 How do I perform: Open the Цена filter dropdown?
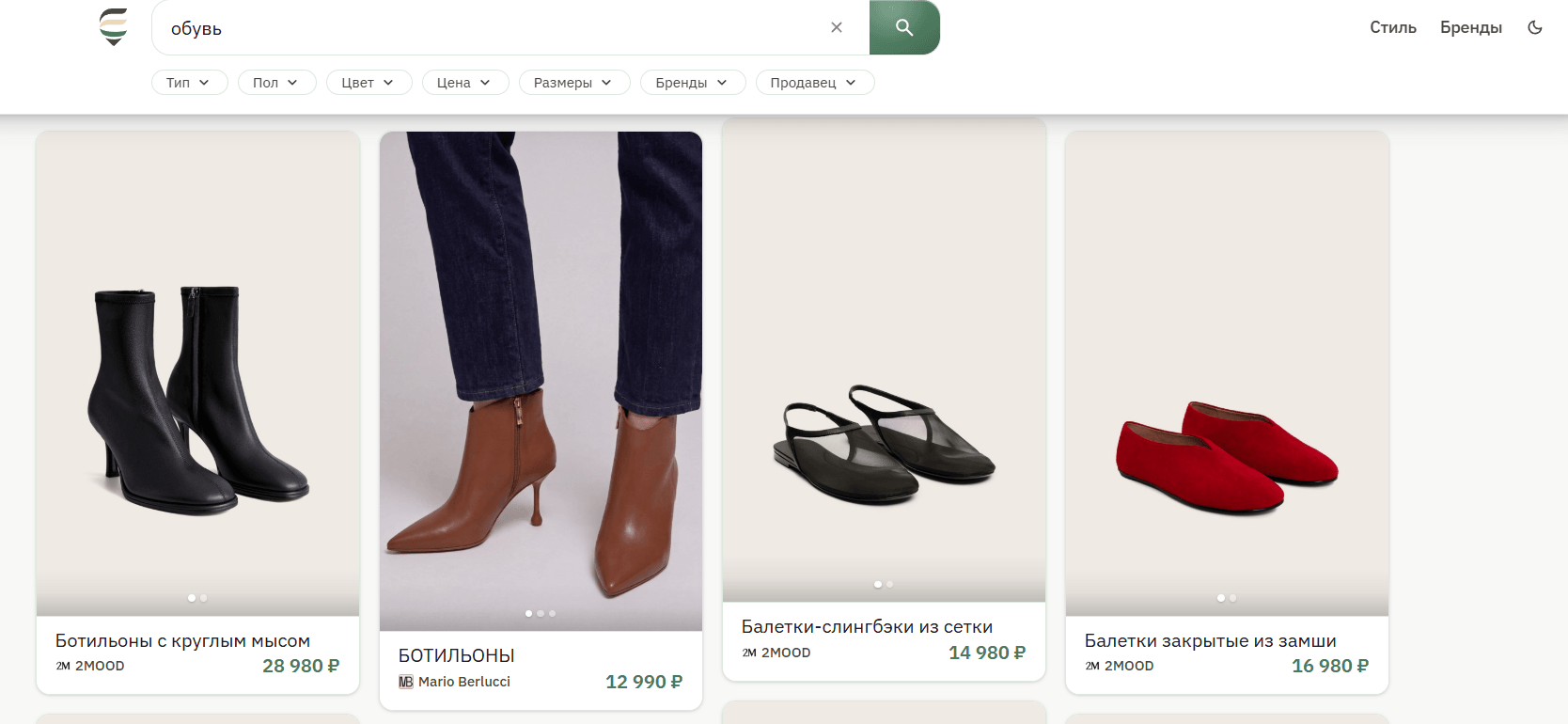pos(464,83)
